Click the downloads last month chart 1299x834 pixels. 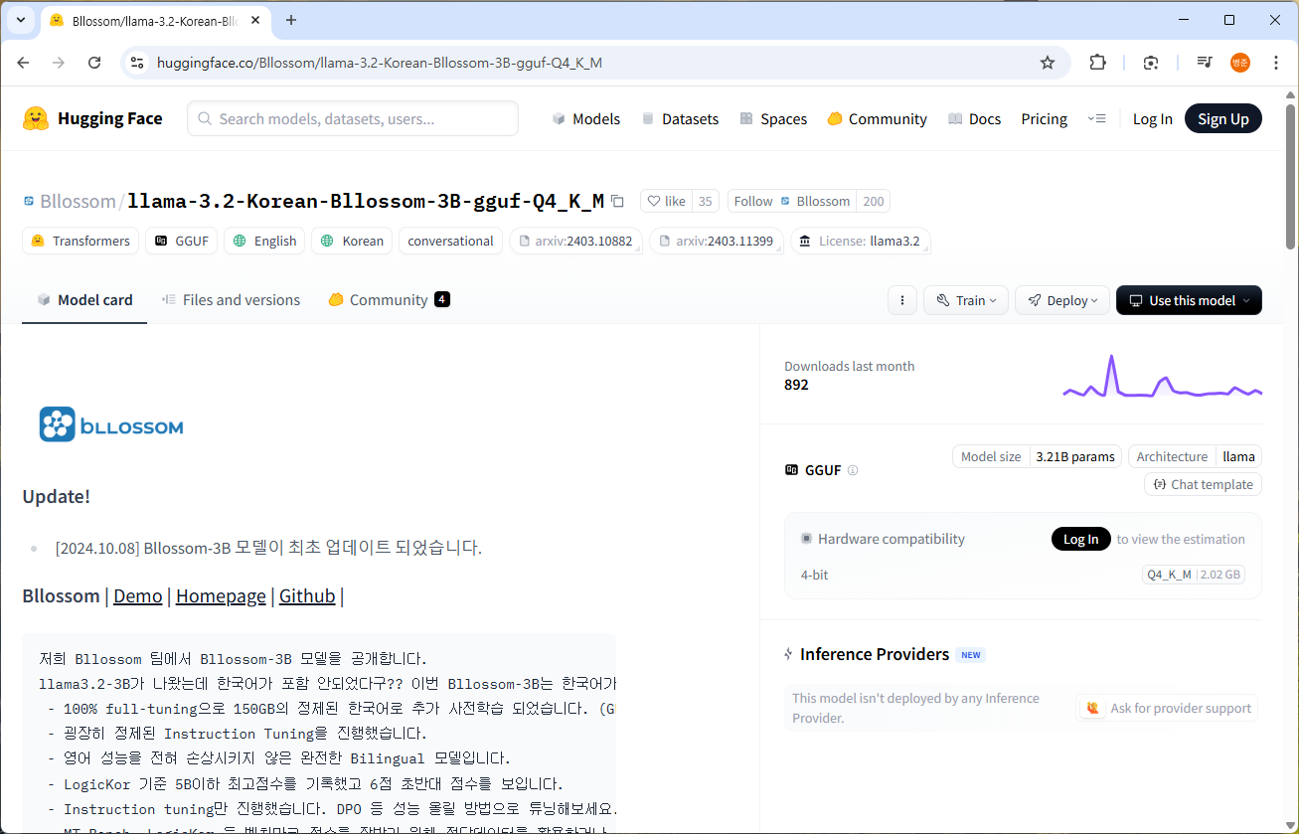click(1162, 376)
